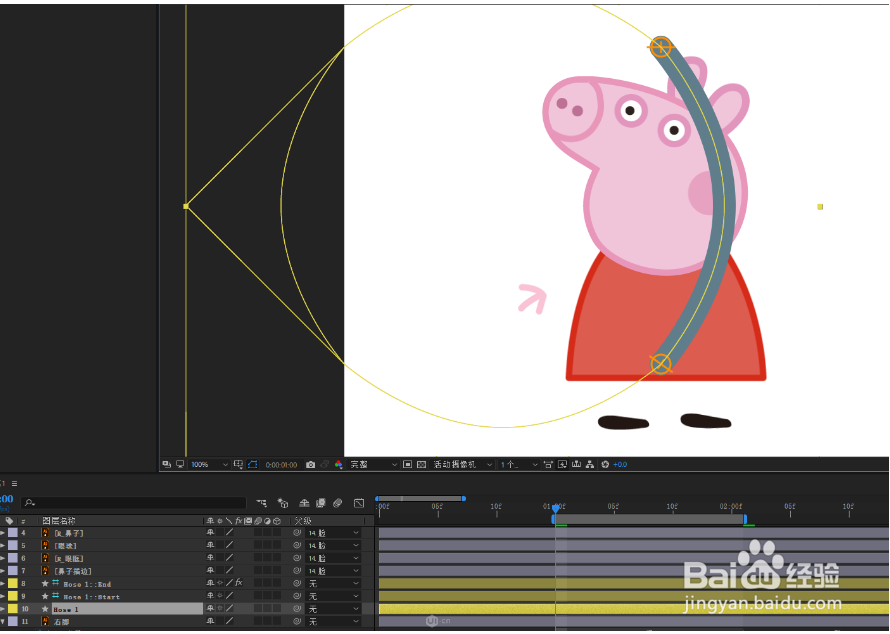Screen dimensions: 890x634
Task: Click the Hose 1 layer name field
Action: point(128,609)
